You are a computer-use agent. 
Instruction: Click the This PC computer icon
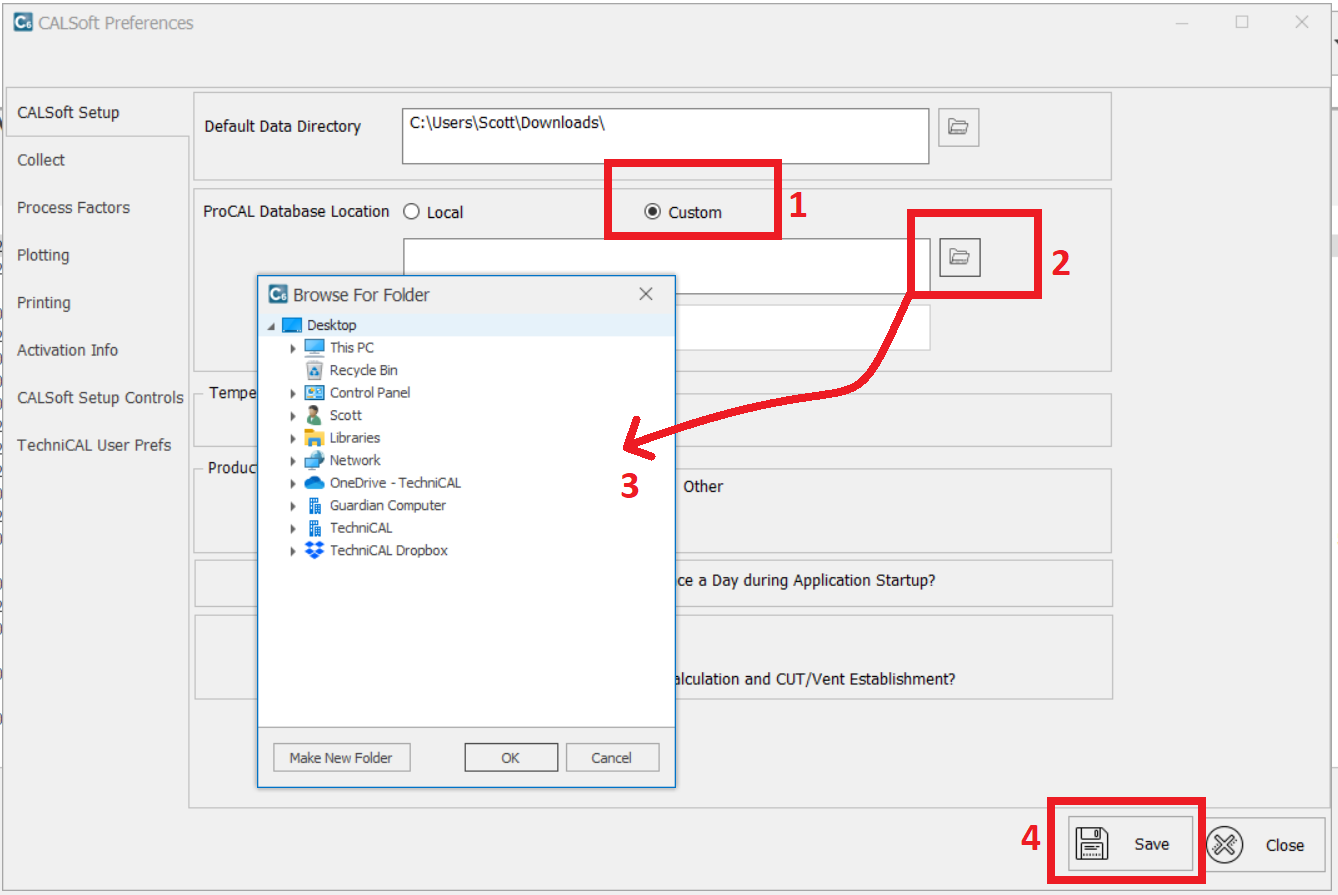point(314,347)
